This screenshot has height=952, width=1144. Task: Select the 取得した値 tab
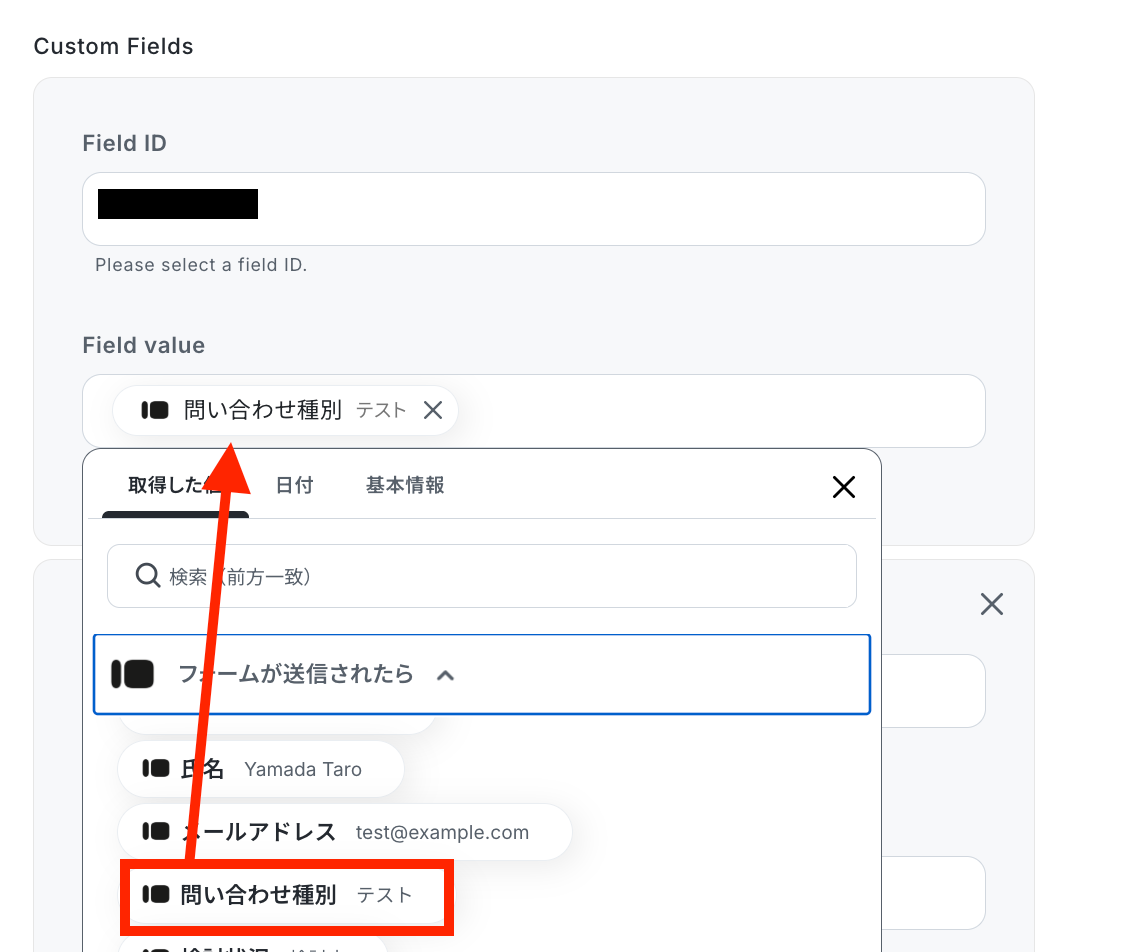[175, 485]
